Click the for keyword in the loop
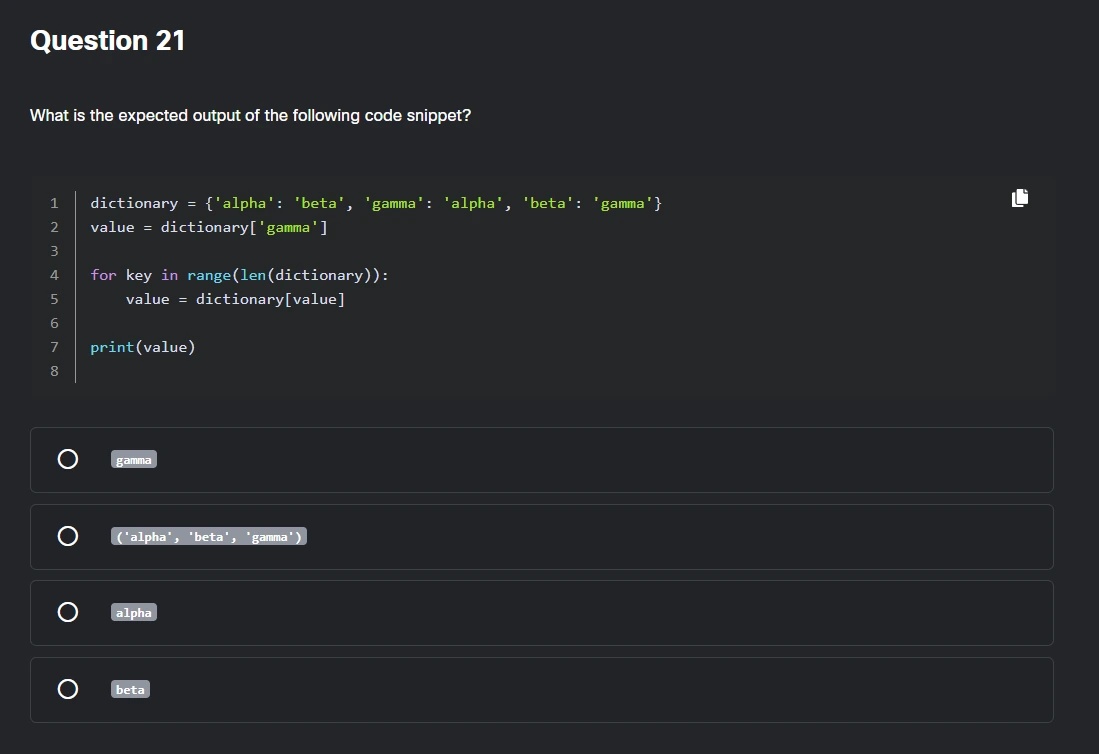The height and width of the screenshot is (754, 1099). [x=103, y=275]
